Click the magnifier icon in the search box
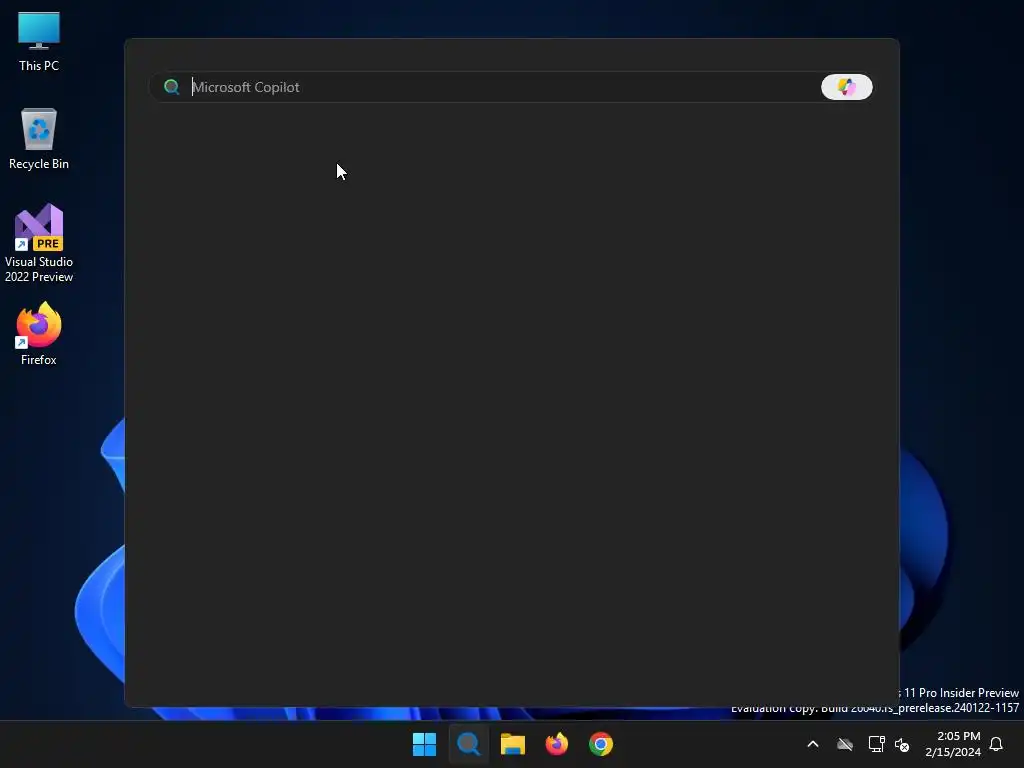Image resolution: width=1024 pixels, height=768 pixels. pyautogui.click(x=172, y=87)
